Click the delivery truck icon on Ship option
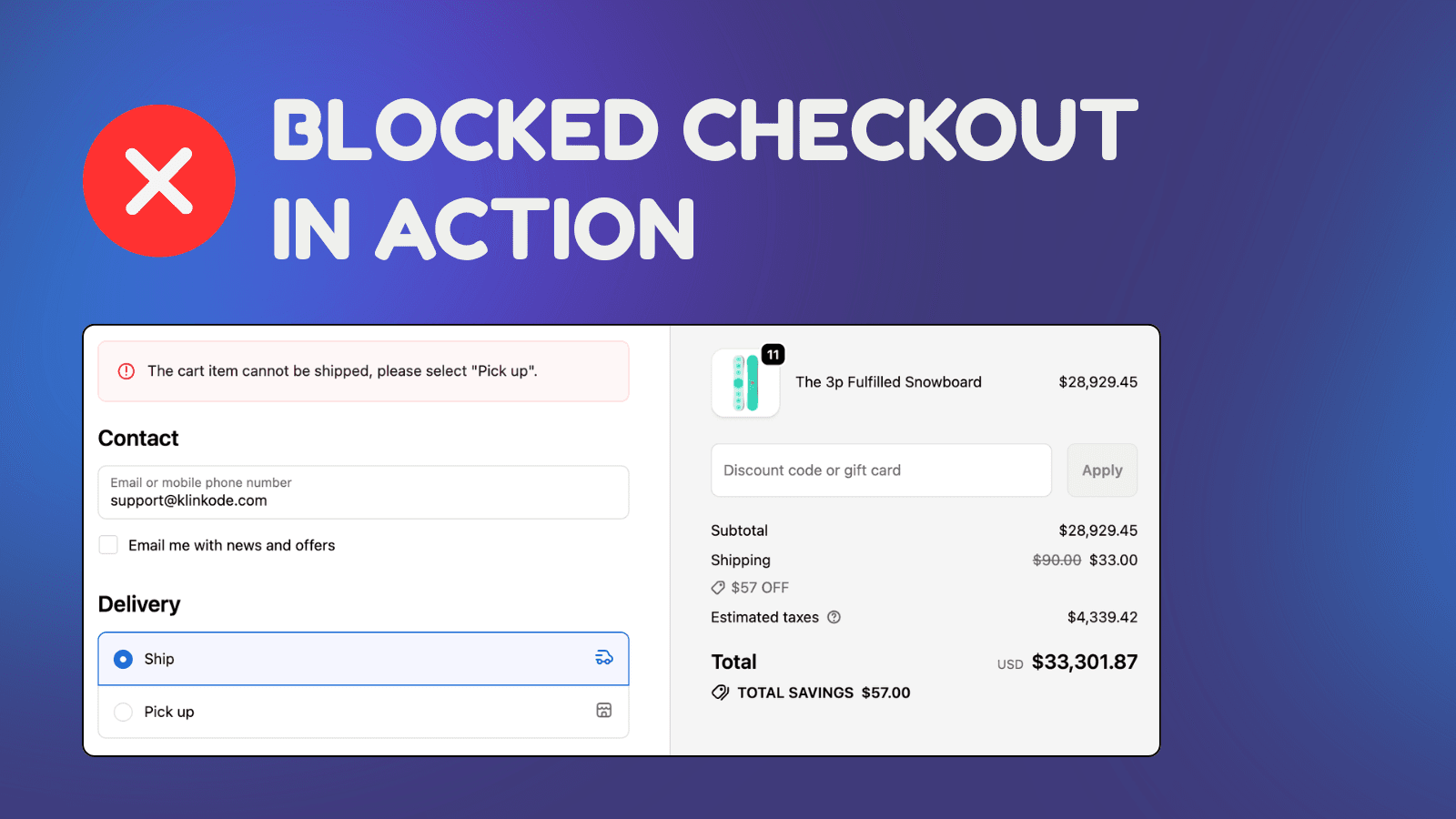 [603, 658]
